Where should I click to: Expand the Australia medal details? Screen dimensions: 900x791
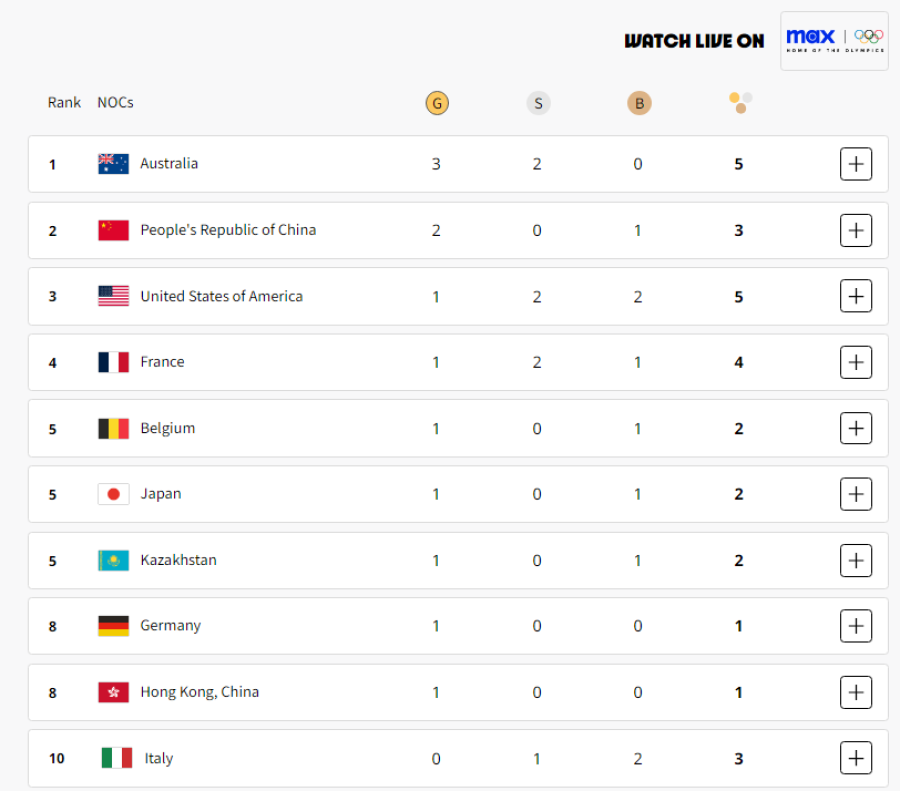click(x=856, y=164)
